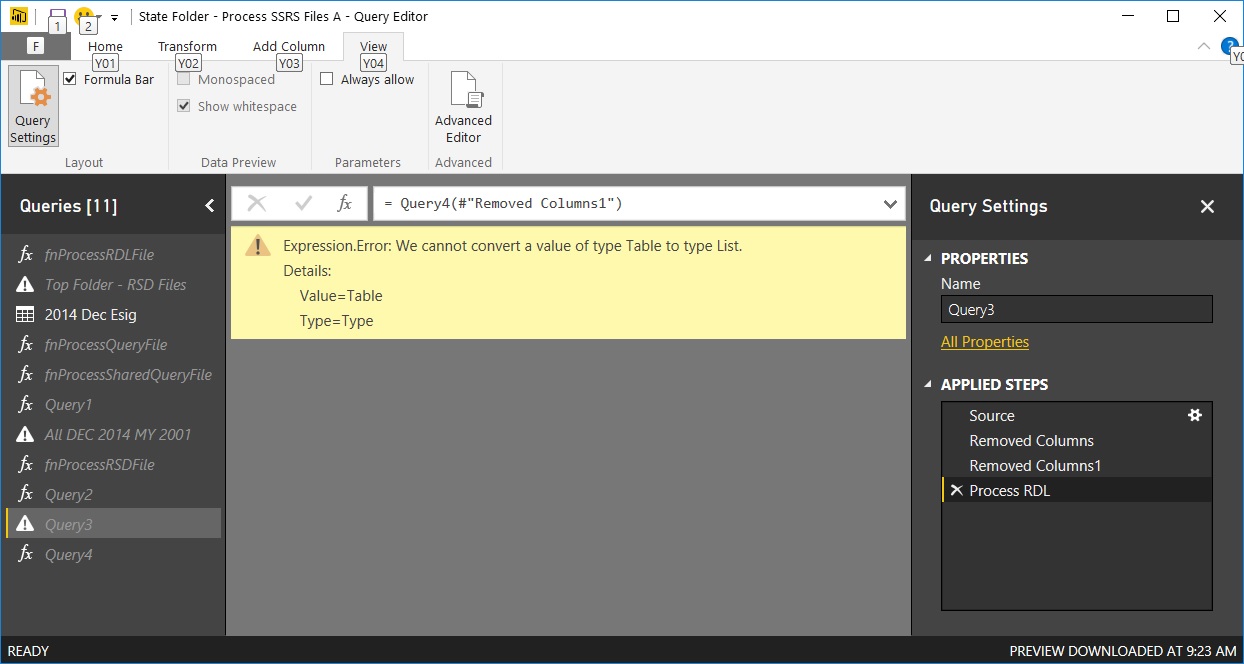
Task: Click the Power BI logo icon in title bar
Action: point(18,16)
